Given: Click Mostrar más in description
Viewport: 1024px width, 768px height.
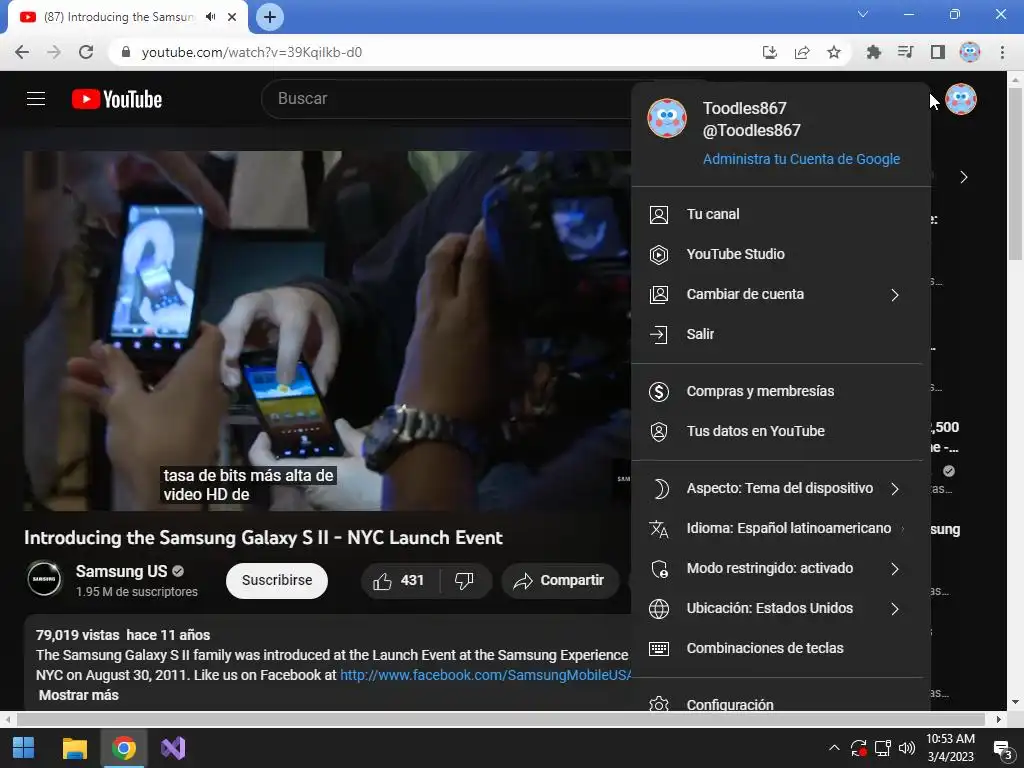Looking at the screenshot, I should tap(78, 696).
